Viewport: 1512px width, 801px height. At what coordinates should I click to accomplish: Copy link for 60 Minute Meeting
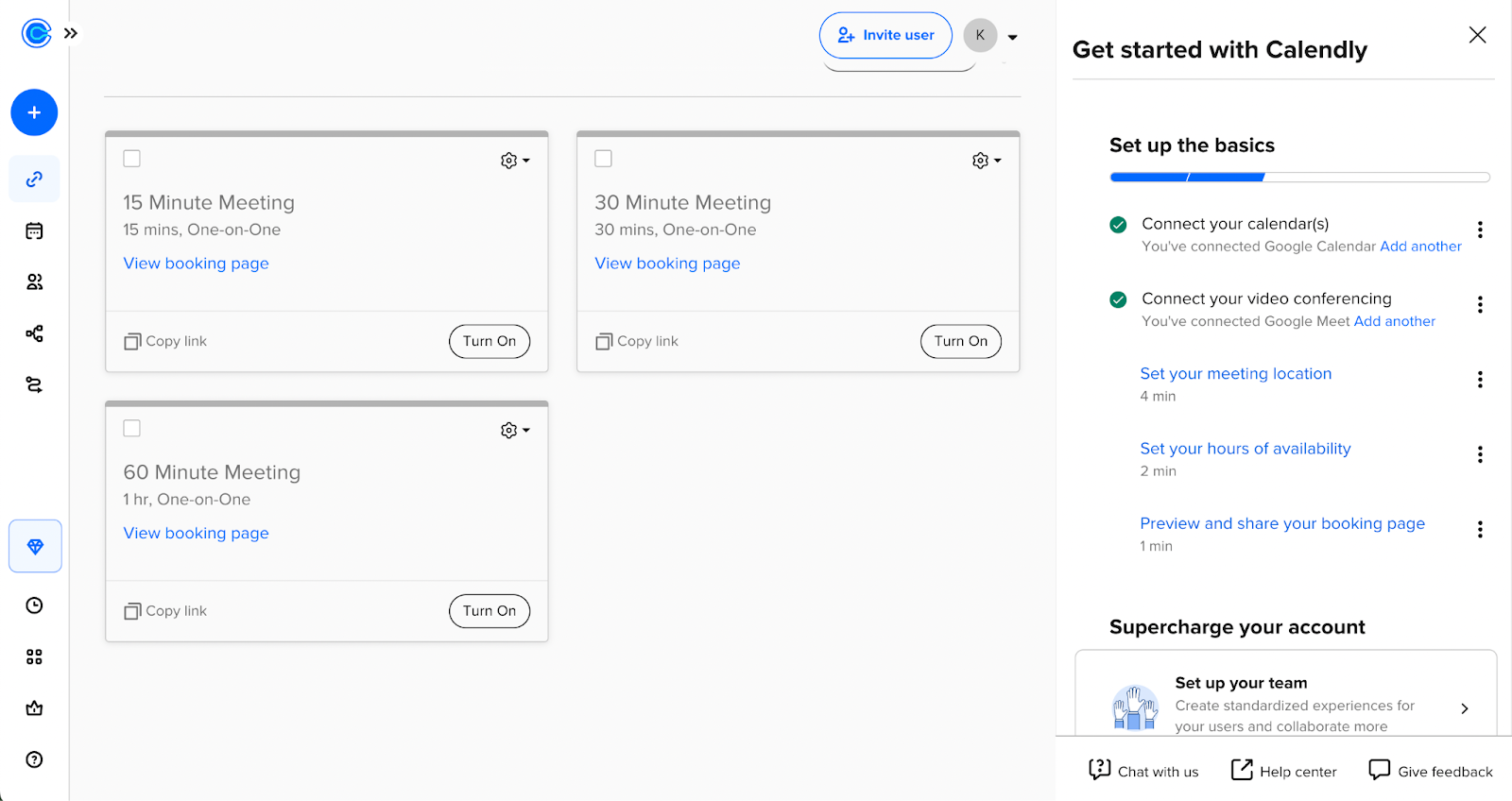(165, 611)
